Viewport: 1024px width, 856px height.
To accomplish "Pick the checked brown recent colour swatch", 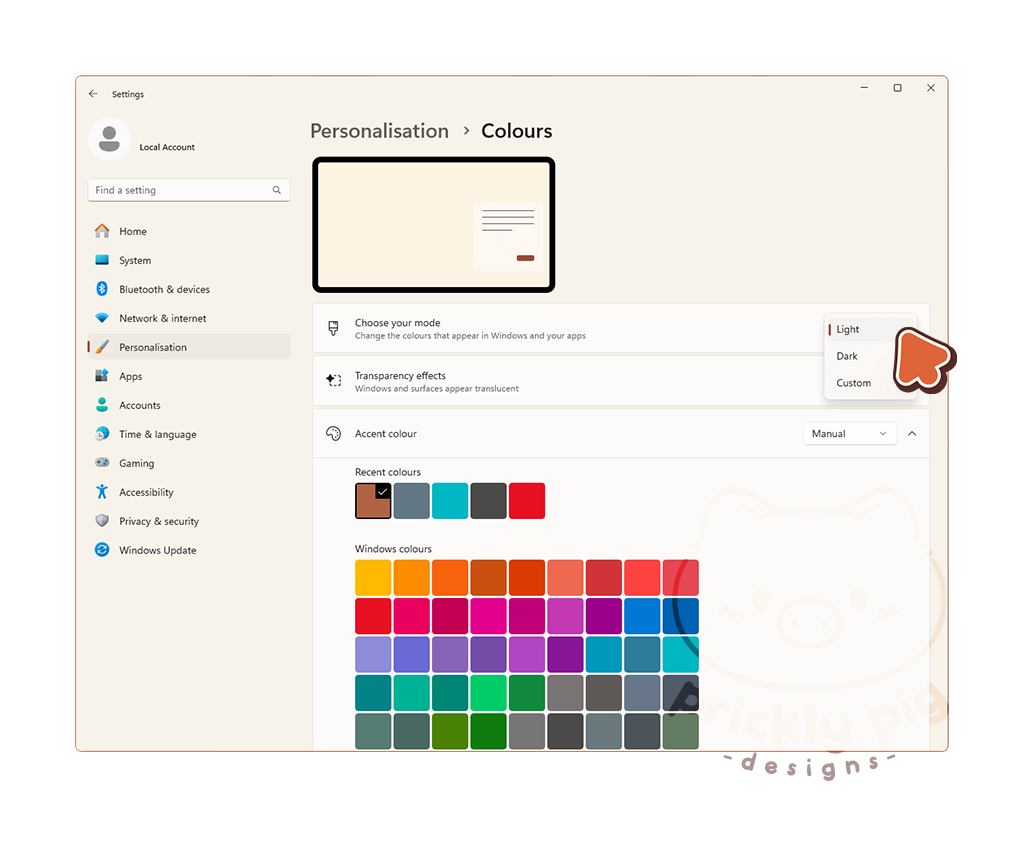I will (x=373, y=501).
